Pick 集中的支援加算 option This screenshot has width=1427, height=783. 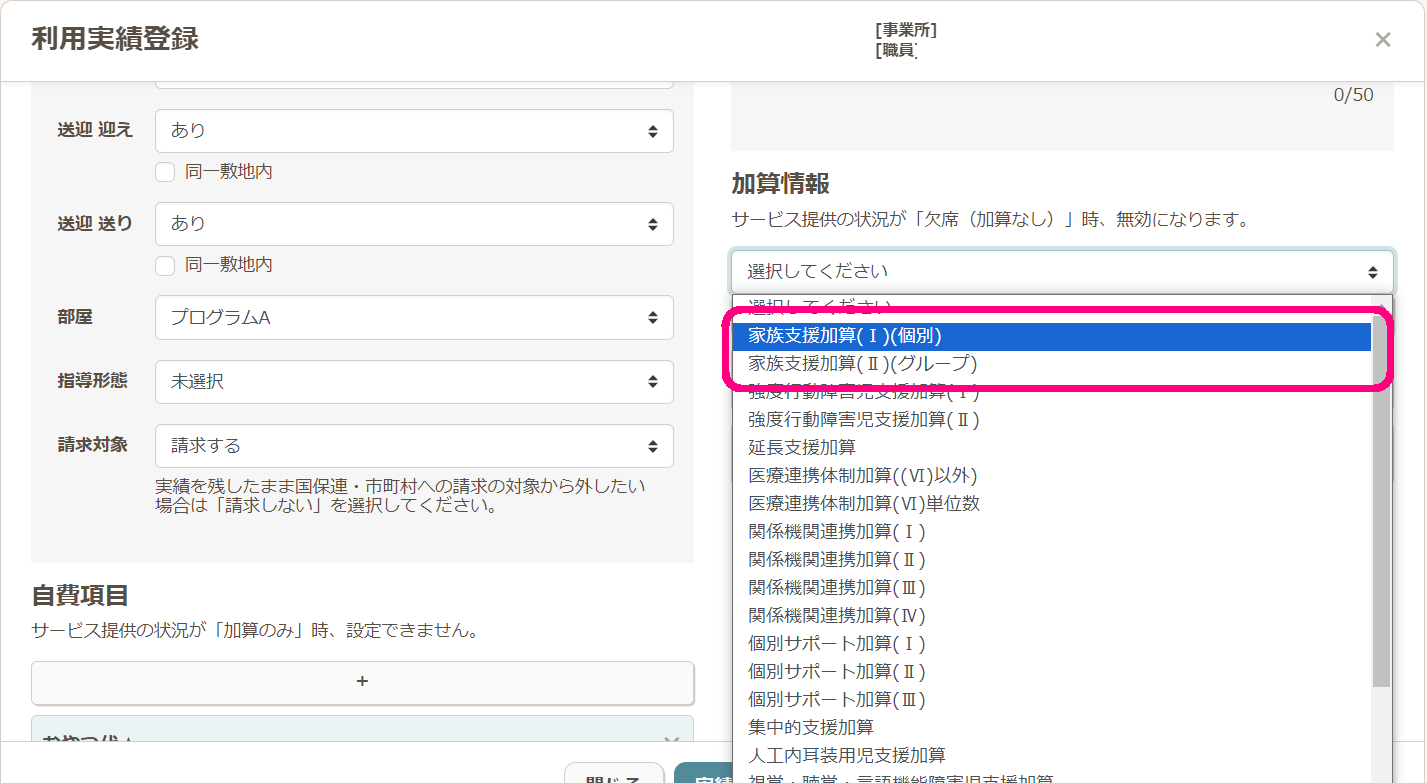pyautogui.click(x=1050, y=728)
